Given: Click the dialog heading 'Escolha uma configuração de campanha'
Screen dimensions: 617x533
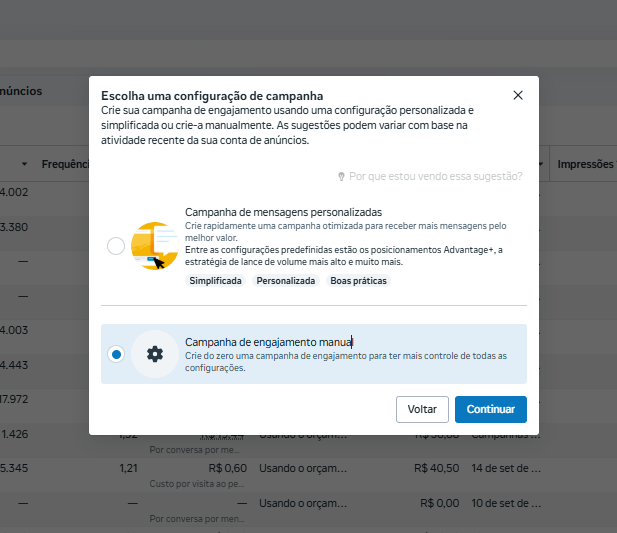Looking at the screenshot, I should [212, 96].
